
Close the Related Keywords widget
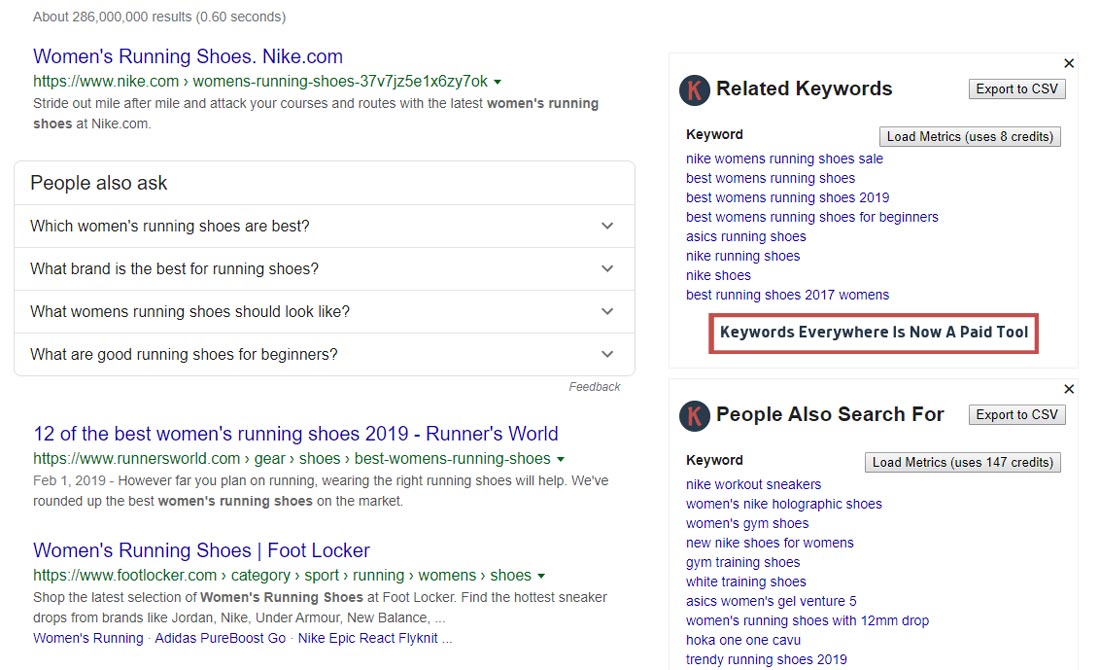point(1068,63)
